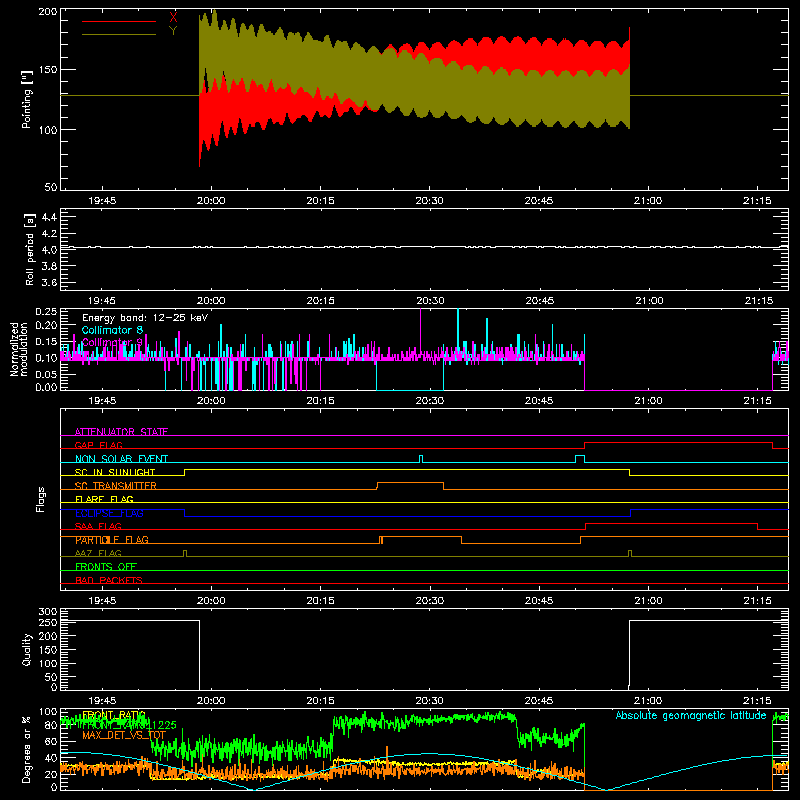Click the yellow FRONT_RATIO legend label
Image resolution: width=800 pixels, height=800 pixels.
tap(114, 715)
